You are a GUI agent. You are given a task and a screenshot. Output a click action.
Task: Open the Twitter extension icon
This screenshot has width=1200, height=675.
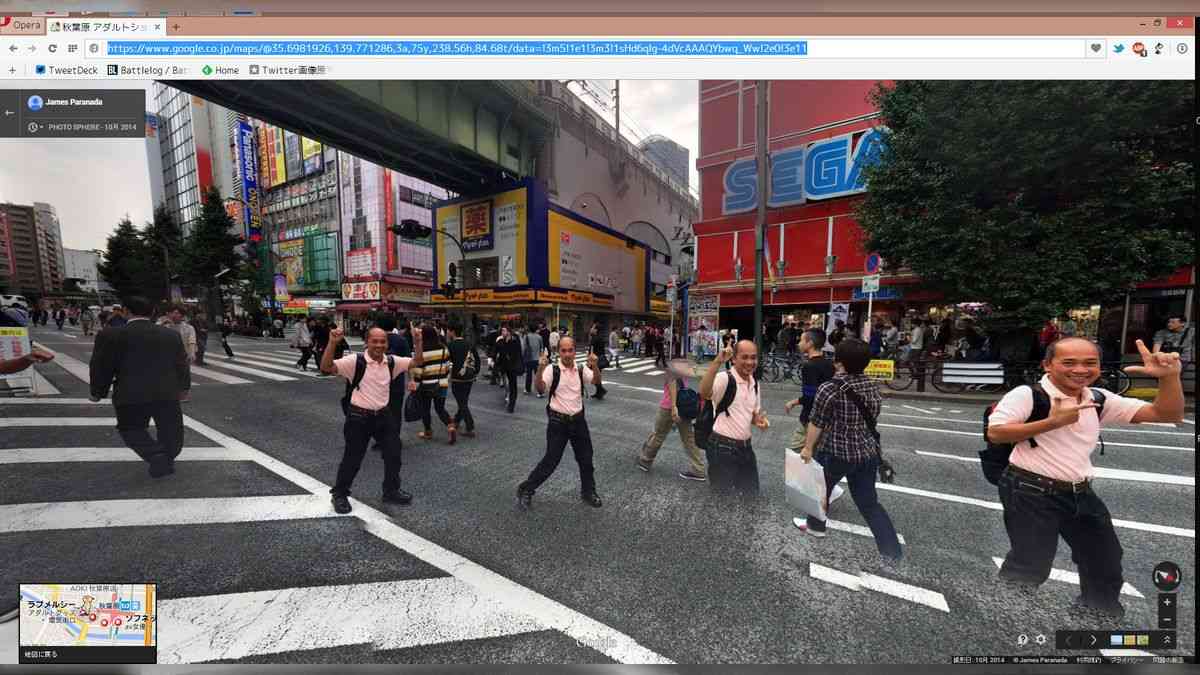tap(1119, 48)
